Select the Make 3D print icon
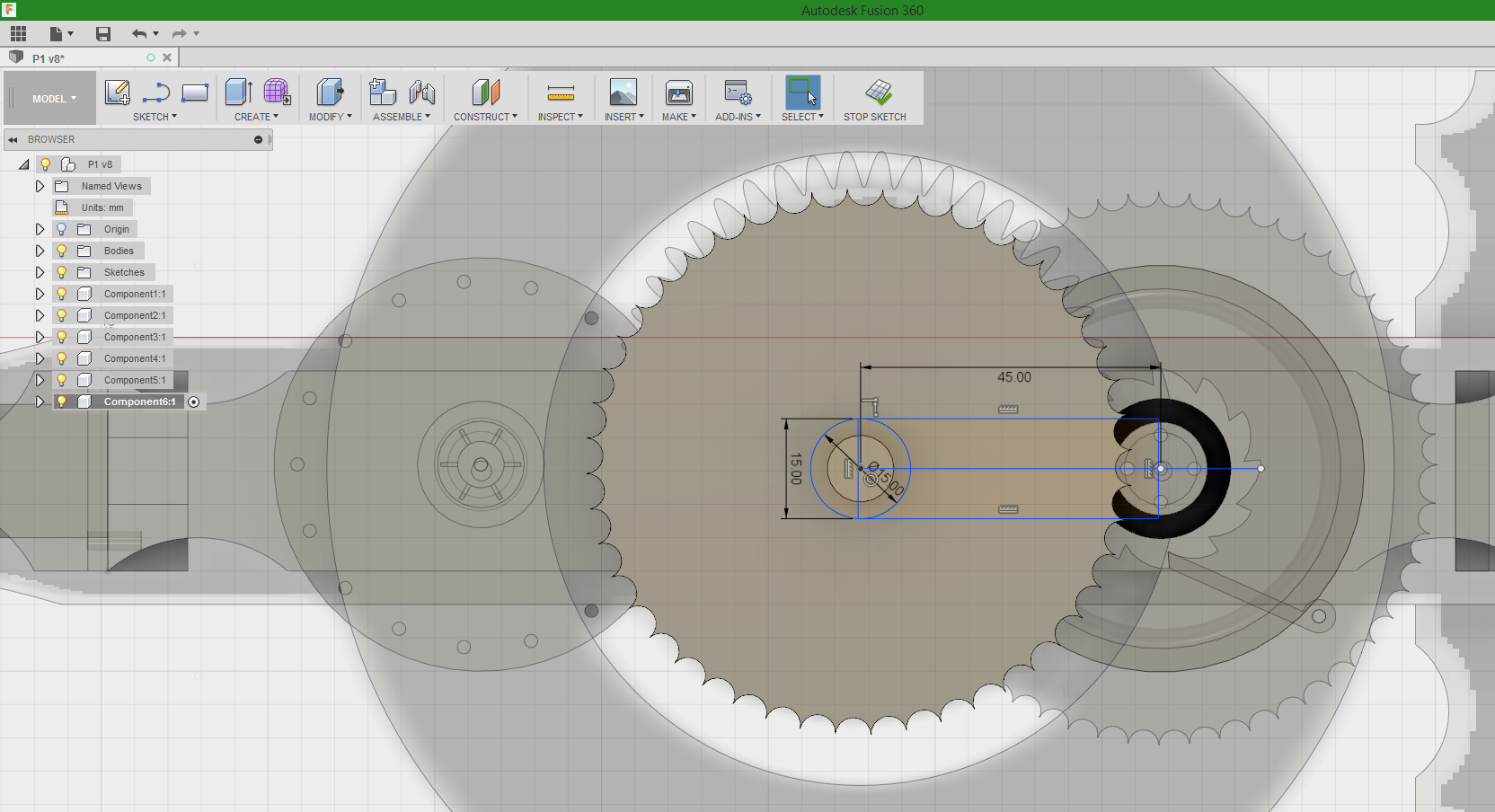 pyautogui.click(x=678, y=92)
